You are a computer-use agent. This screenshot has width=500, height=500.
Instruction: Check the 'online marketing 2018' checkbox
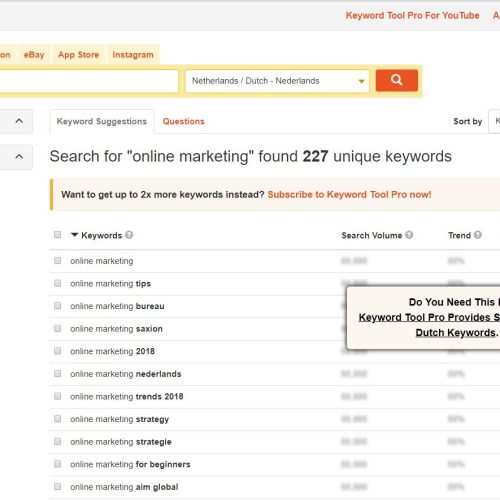[x=57, y=351]
